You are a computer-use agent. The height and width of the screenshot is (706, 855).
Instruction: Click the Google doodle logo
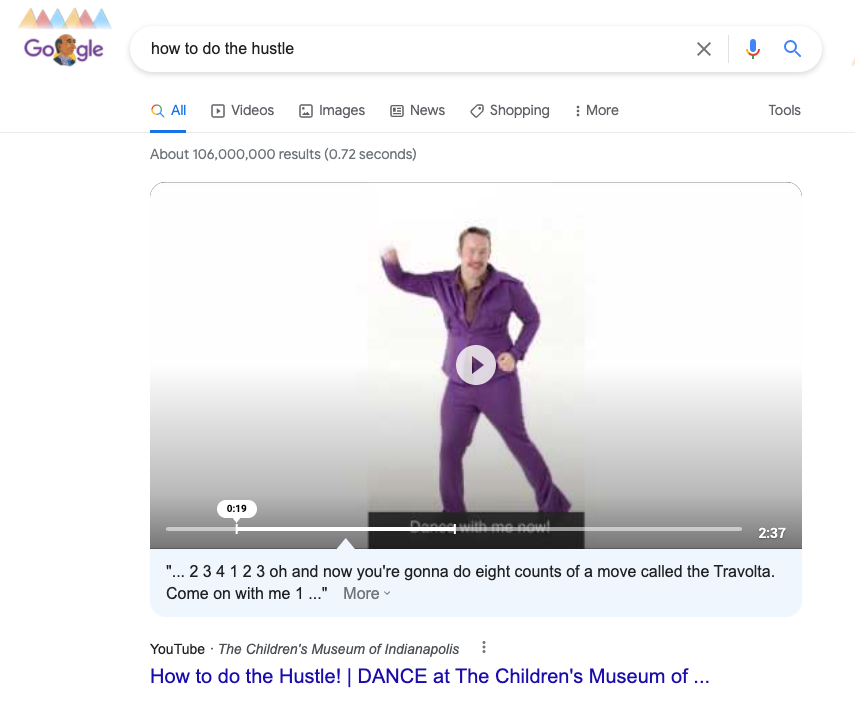(64, 48)
